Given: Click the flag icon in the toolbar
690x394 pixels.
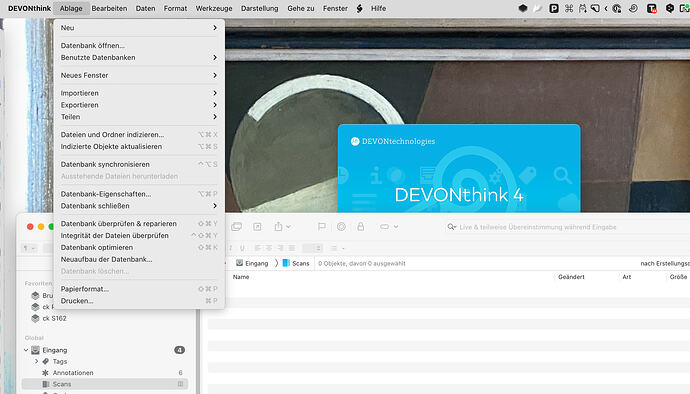Looking at the screenshot, I should (322, 227).
